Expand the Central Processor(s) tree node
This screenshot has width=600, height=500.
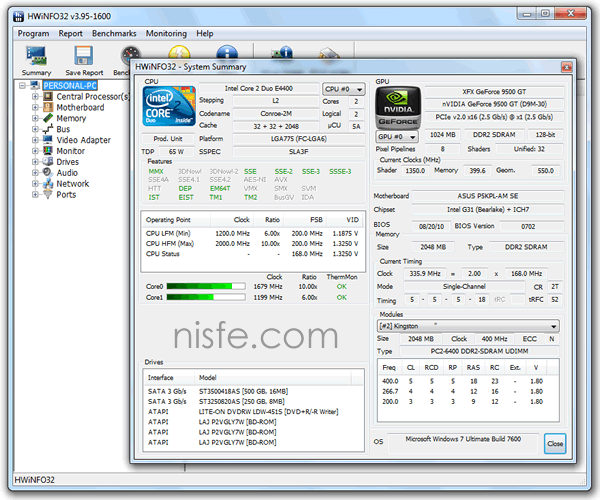(35, 96)
